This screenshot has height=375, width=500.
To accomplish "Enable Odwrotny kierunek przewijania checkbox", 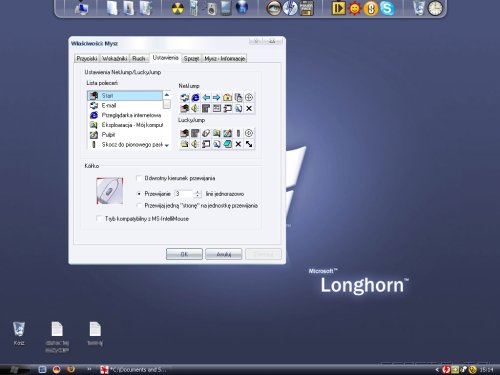I will click(139, 178).
